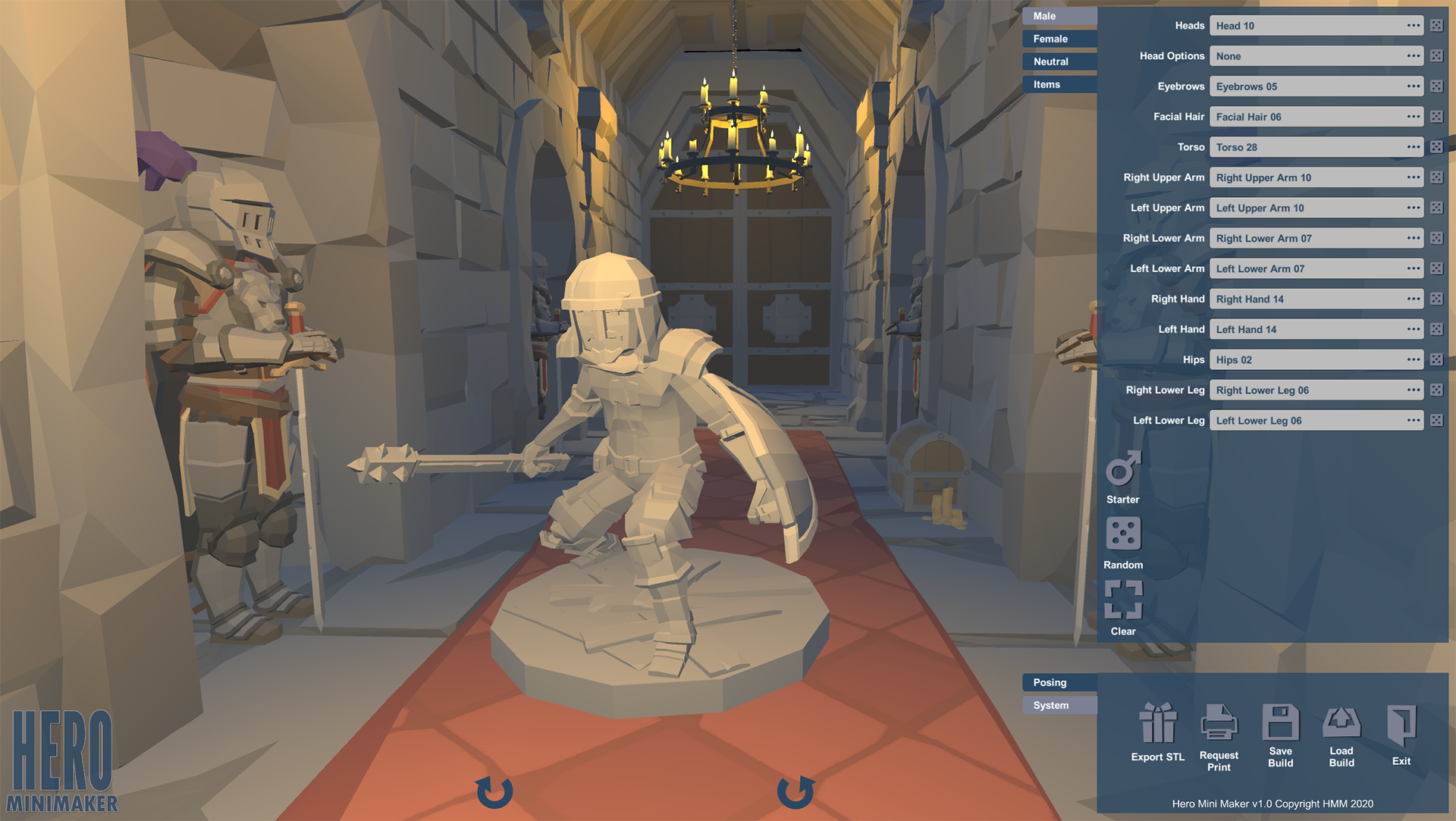Screen dimensions: 1456x821
Task: Select the Neutral body type
Action: coord(1059,61)
